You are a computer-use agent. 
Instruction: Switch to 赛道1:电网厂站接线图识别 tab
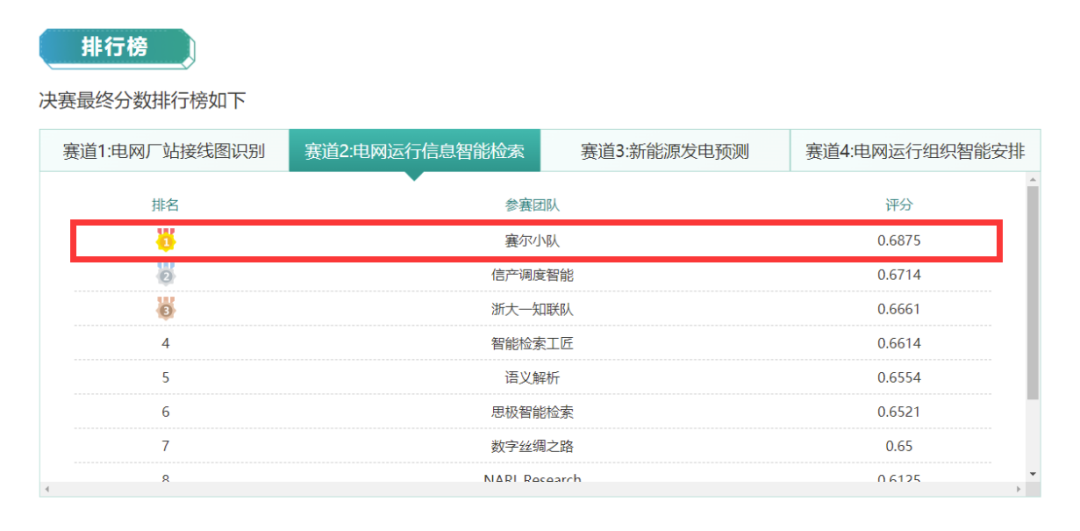tap(164, 151)
